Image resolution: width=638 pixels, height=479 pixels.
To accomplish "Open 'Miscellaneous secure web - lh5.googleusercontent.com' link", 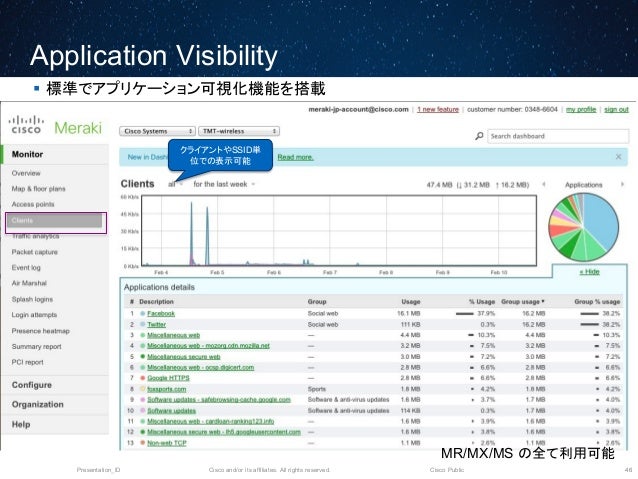I will (x=224, y=432).
